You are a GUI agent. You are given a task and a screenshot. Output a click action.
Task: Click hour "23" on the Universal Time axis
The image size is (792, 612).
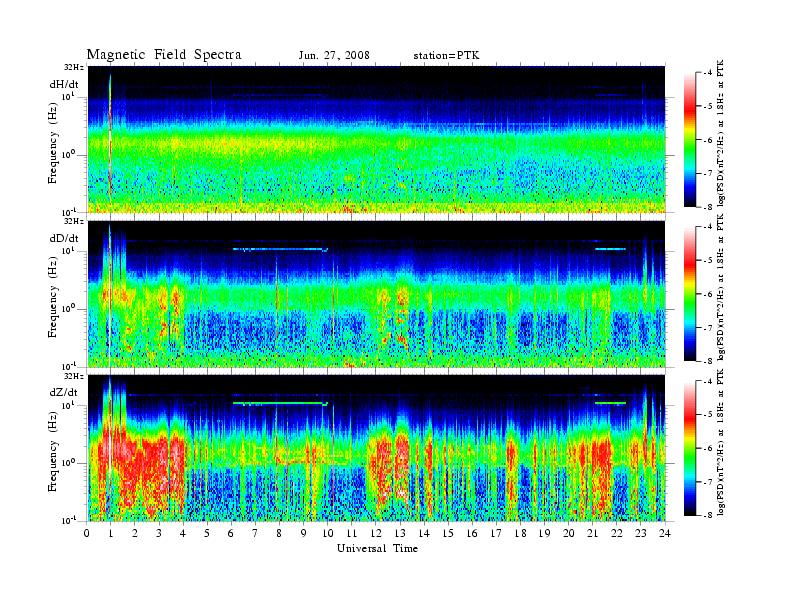pyautogui.click(x=640, y=534)
